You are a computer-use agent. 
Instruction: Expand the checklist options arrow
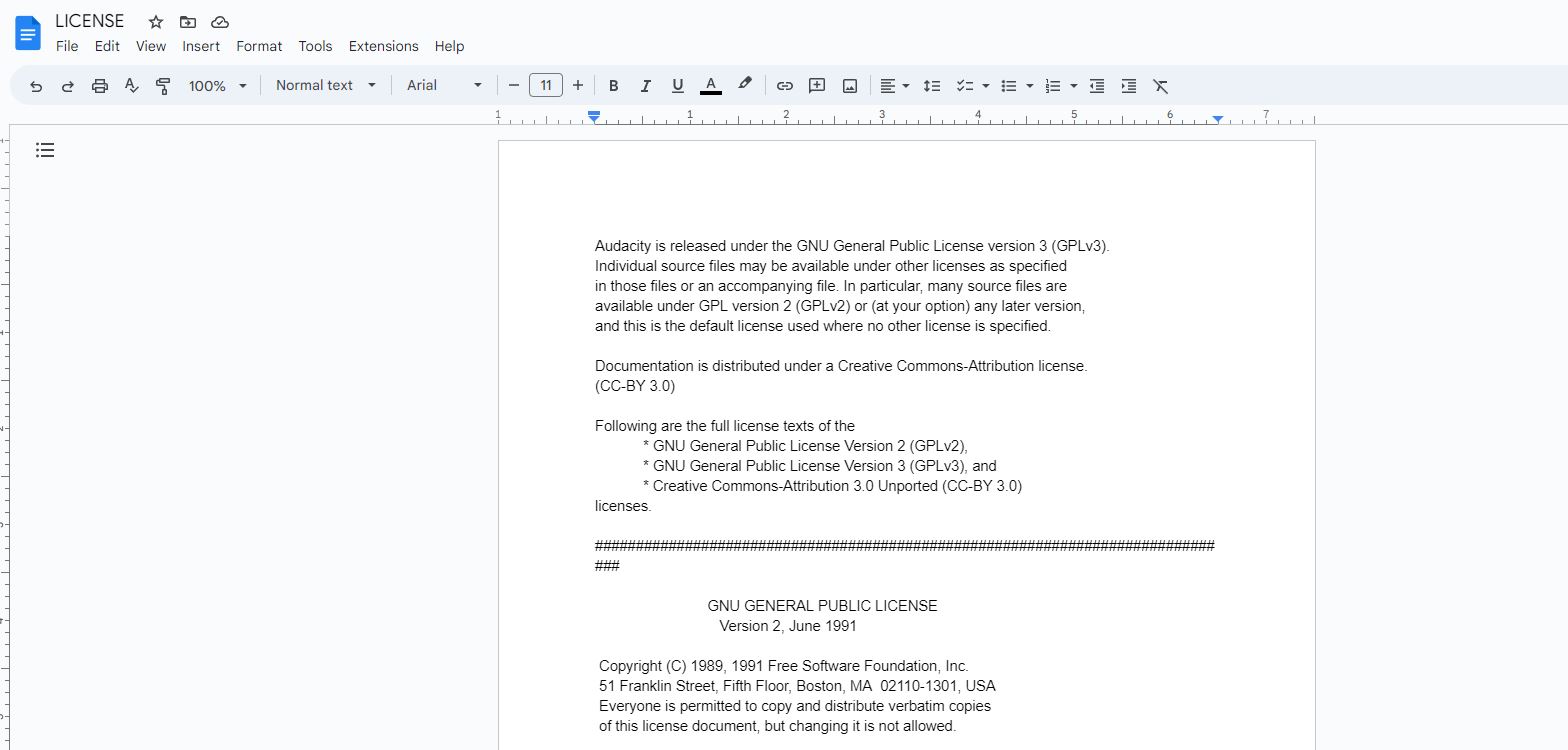coord(986,86)
